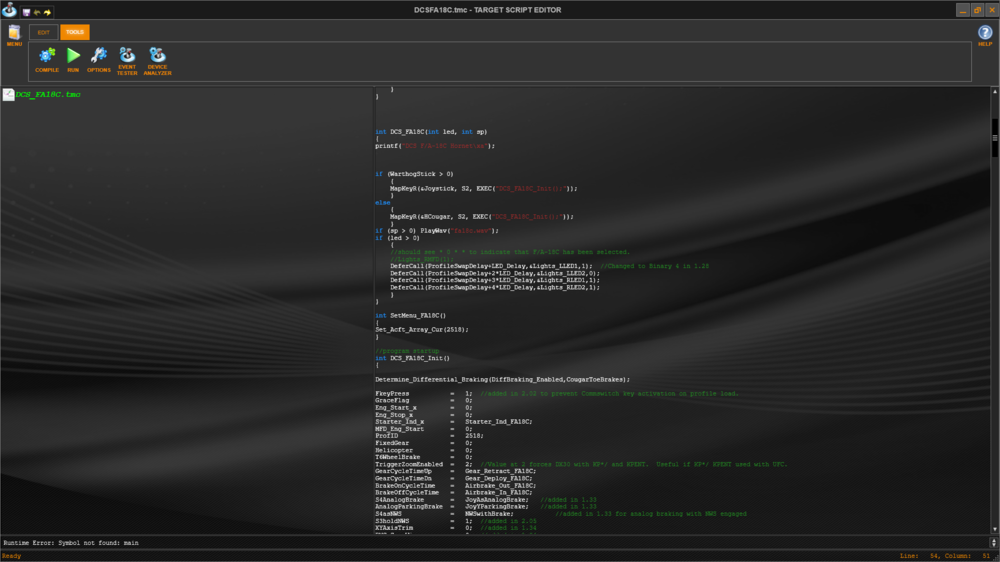Click the 'BrakeOnCycleTime' assignment line

pyautogui.click(x=455, y=486)
